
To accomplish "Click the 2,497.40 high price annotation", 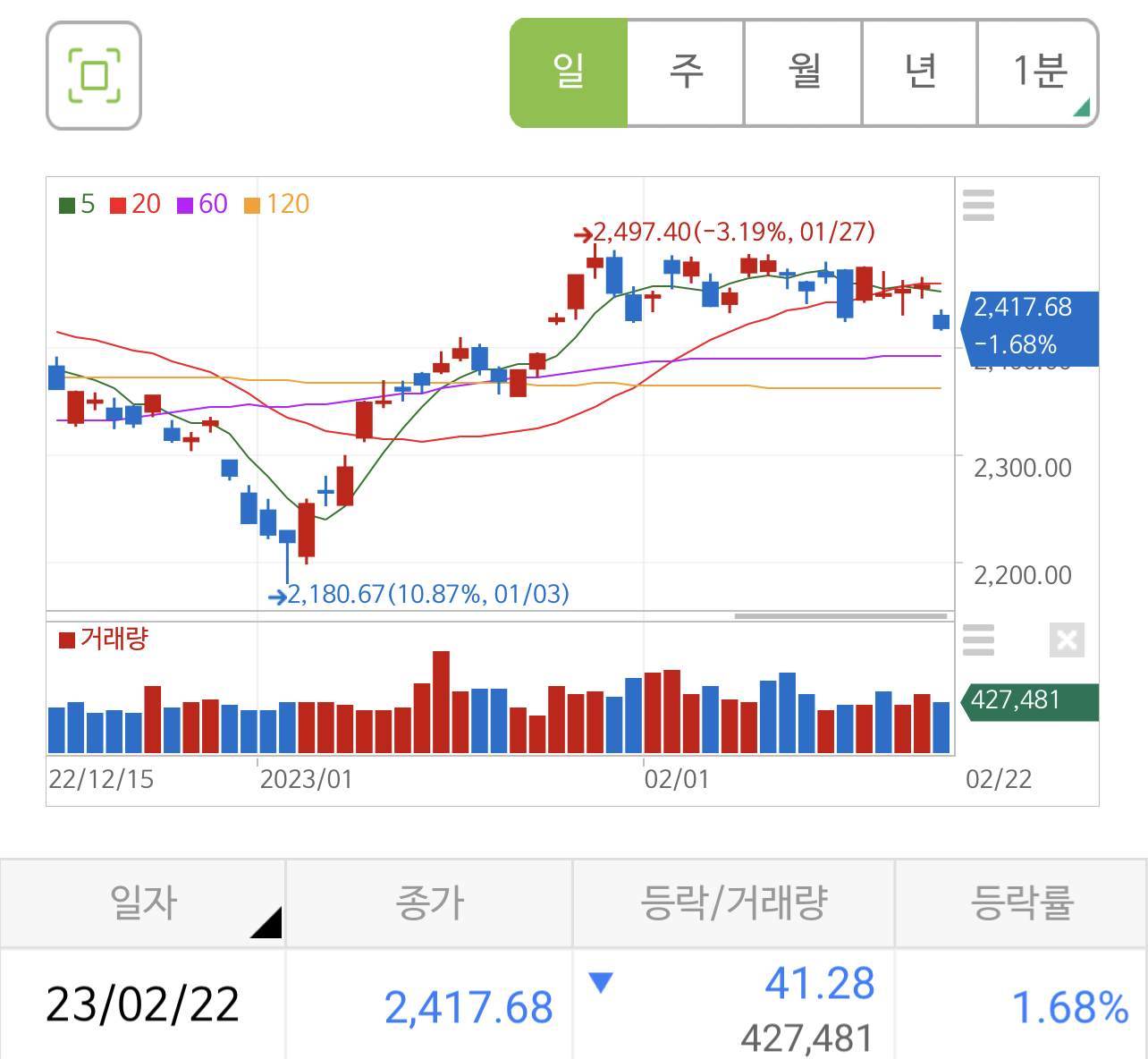I will pyautogui.click(x=724, y=233).
